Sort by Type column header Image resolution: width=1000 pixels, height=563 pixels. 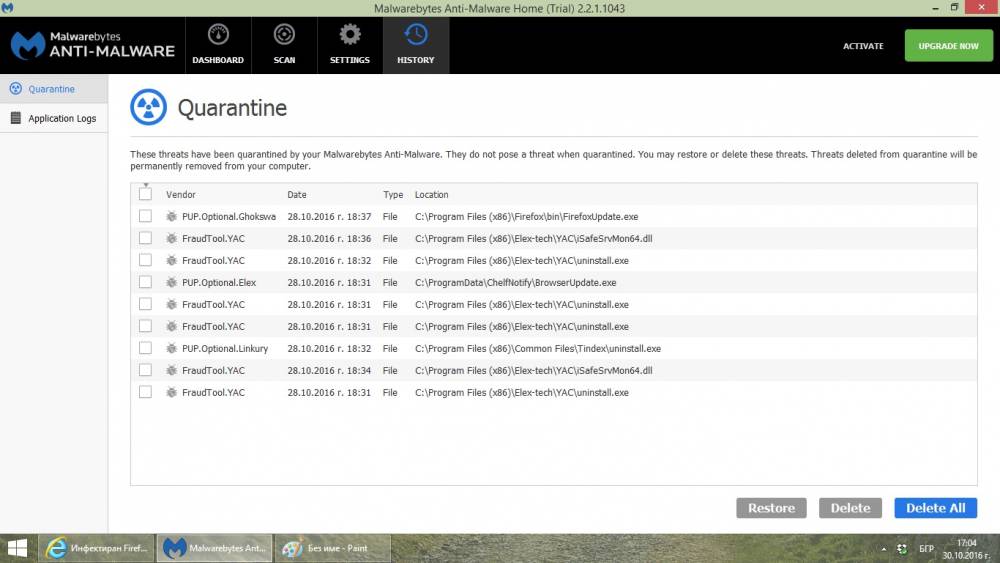pos(393,194)
